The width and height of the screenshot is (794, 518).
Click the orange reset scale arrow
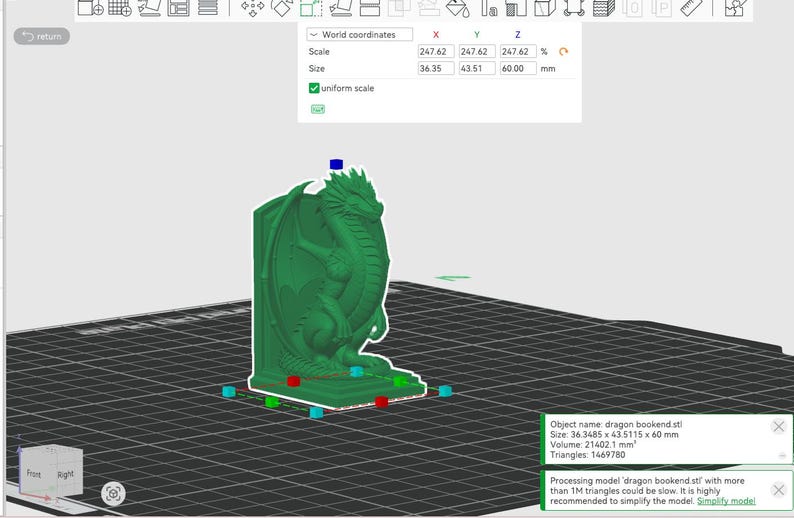[x=563, y=52]
